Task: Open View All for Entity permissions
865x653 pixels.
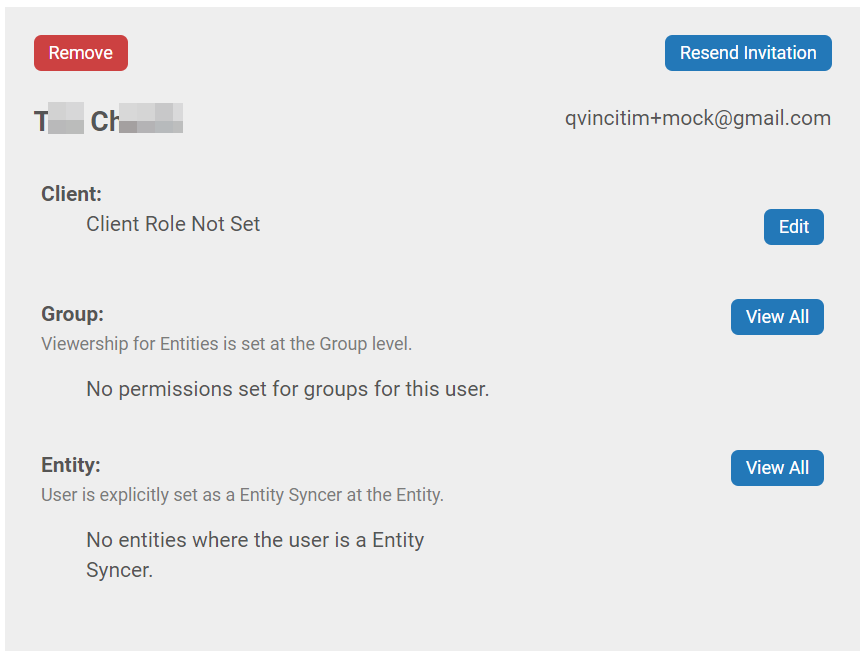Action: [777, 468]
